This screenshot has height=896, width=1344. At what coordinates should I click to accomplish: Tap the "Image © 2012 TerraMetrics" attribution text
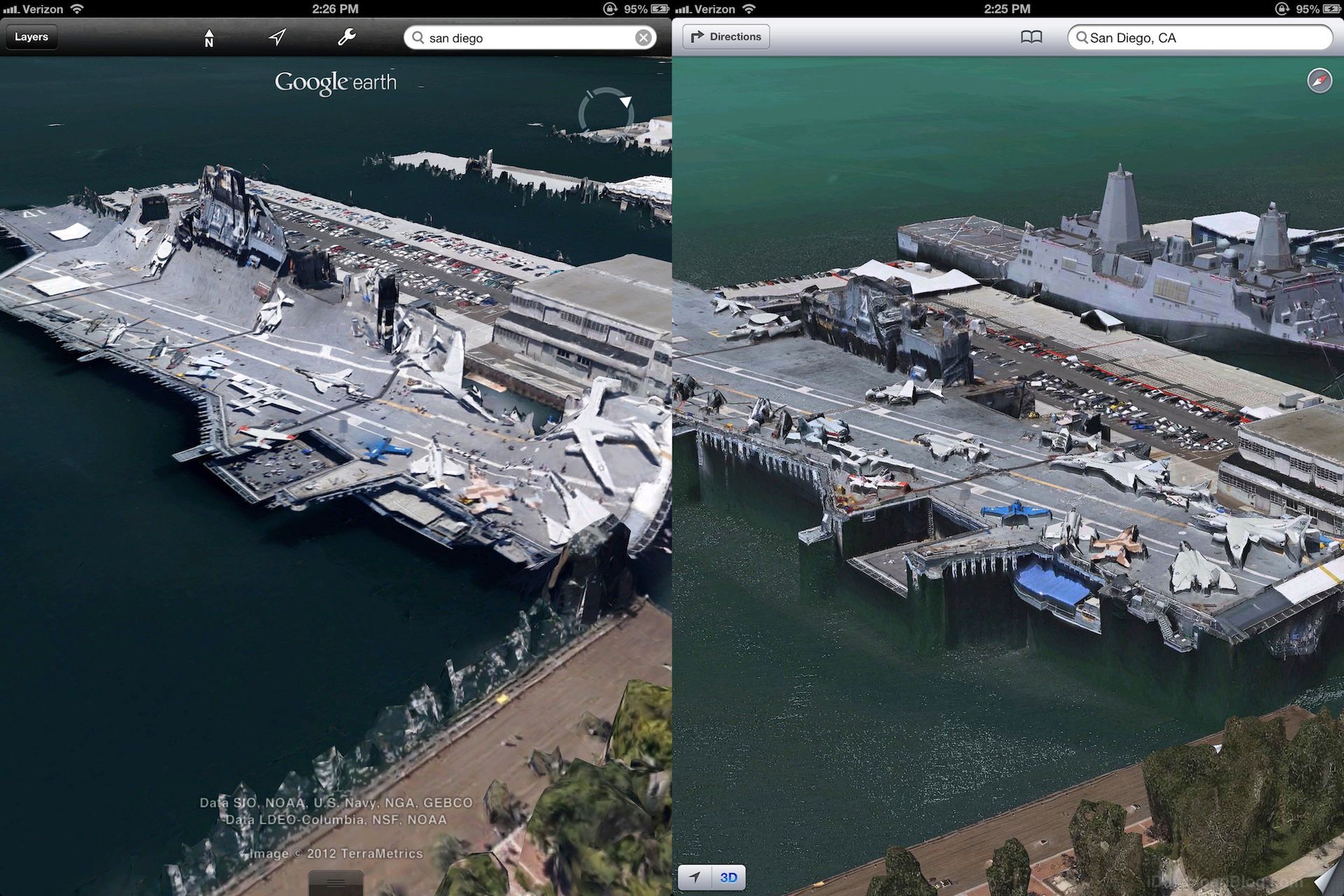click(x=336, y=853)
